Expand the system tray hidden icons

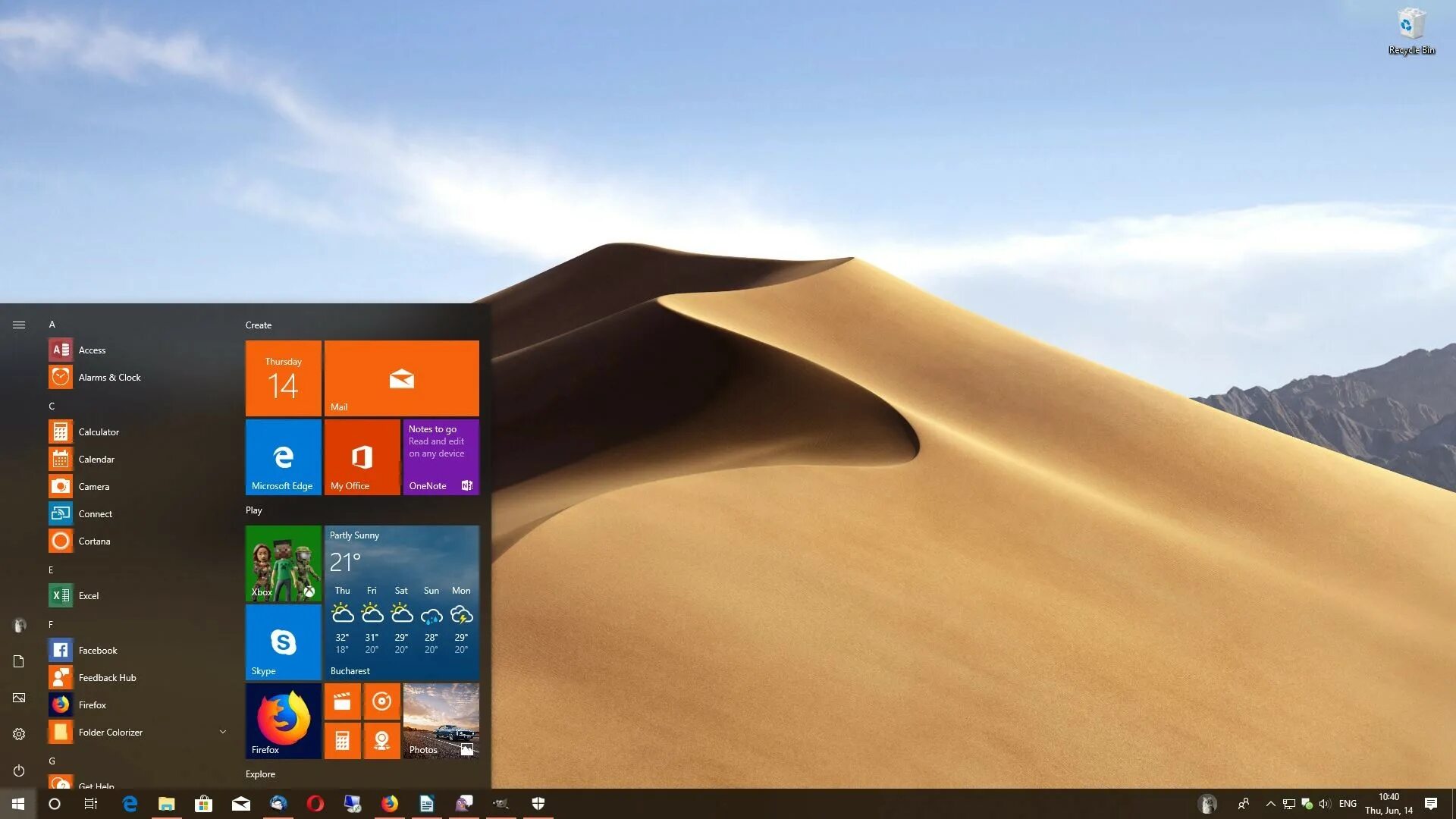point(1271,803)
